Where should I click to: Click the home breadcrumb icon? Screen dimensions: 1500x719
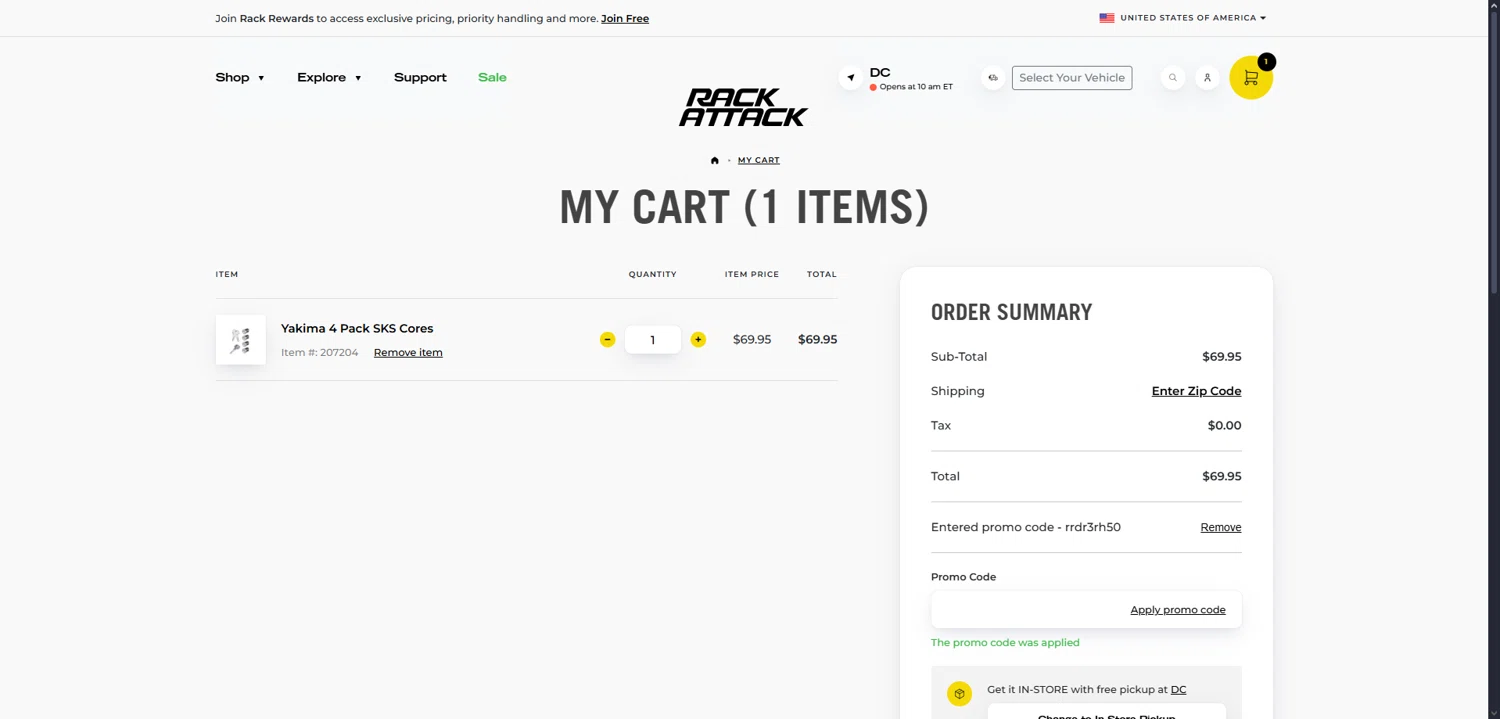pos(714,160)
